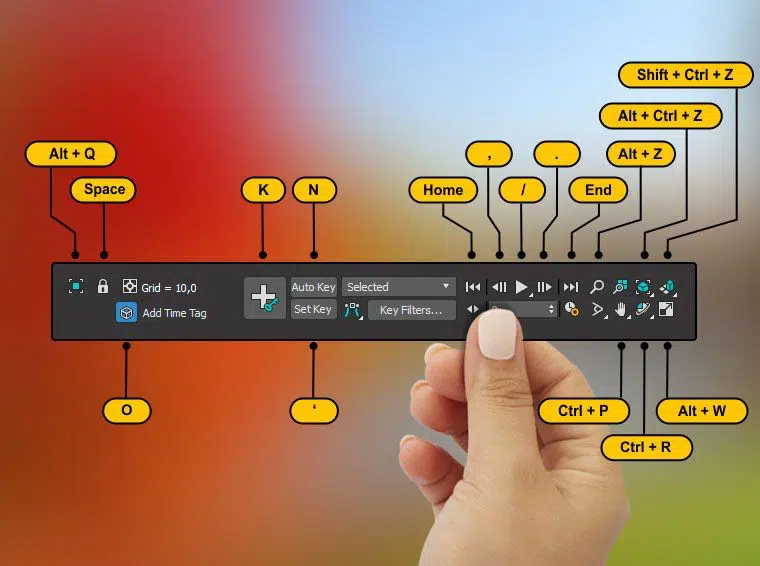The width and height of the screenshot is (760, 566).
Task: Open the Key Filters dialog
Action: tap(411, 310)
